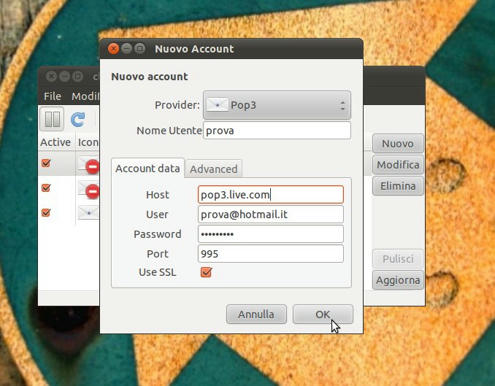Open the Provider dropdown showing Pop3
This screenshot has width=495, height=386.
coord(277,105)
